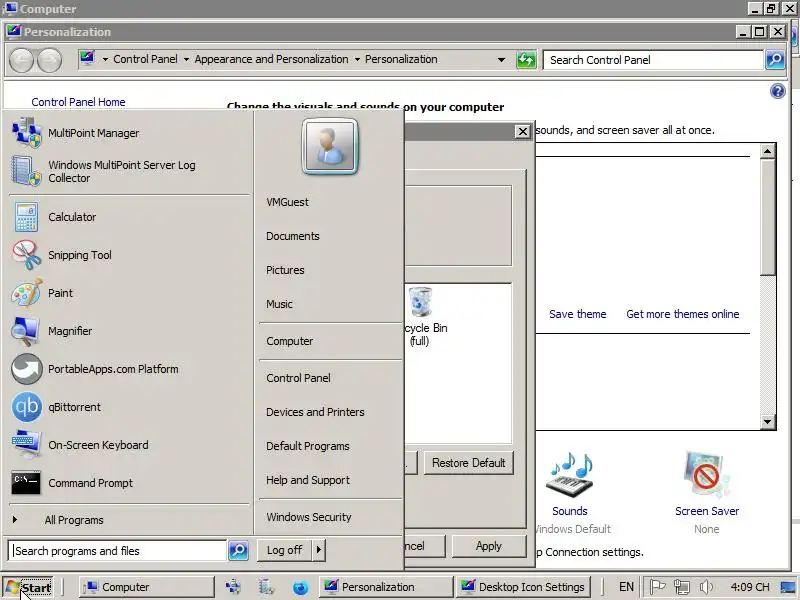Click the network tray icon
The height and width of the screenshot is (600, 800).
[x=682, y=587]
